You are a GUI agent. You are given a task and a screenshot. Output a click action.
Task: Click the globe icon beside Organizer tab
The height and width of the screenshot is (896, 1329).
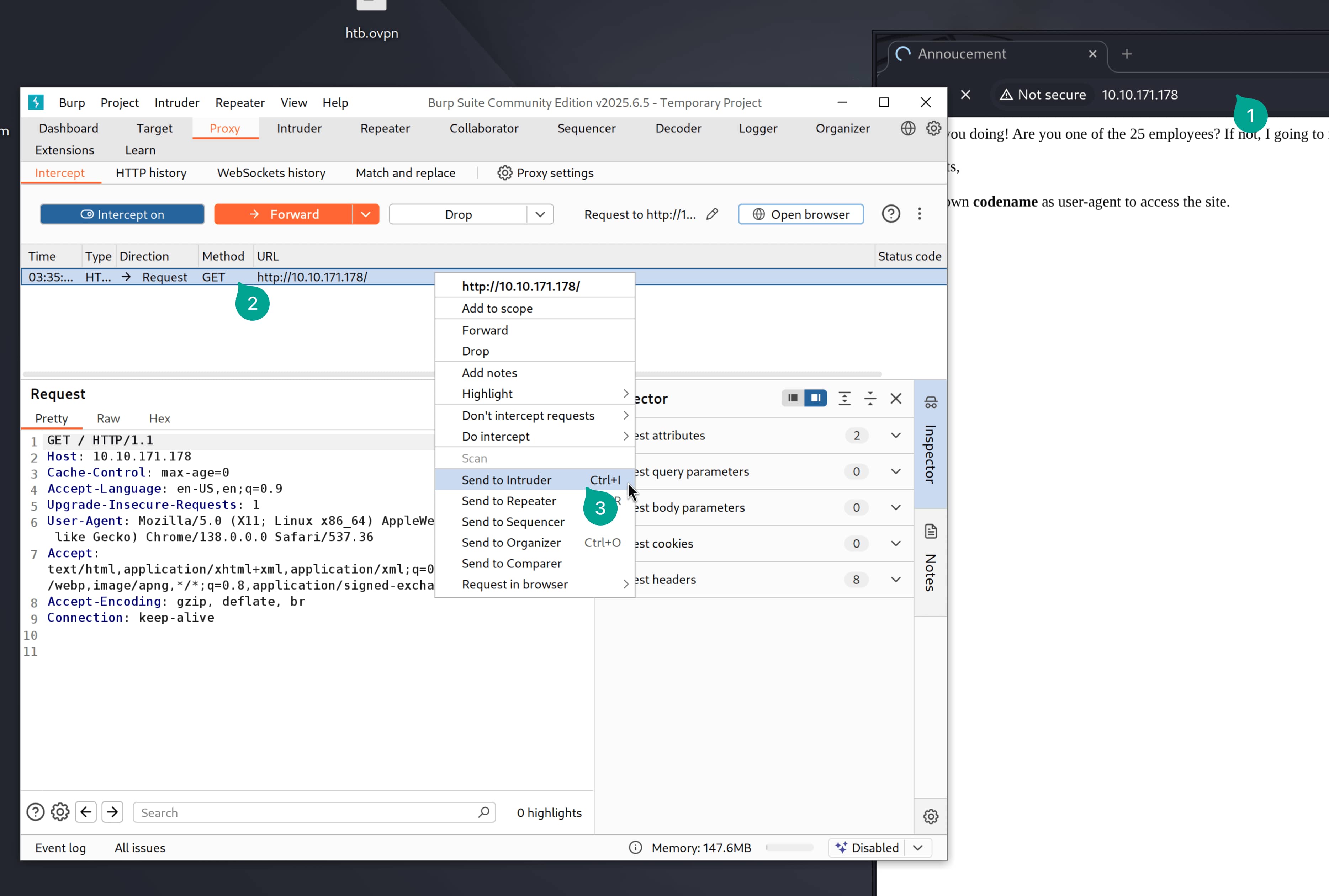point(908,128)
